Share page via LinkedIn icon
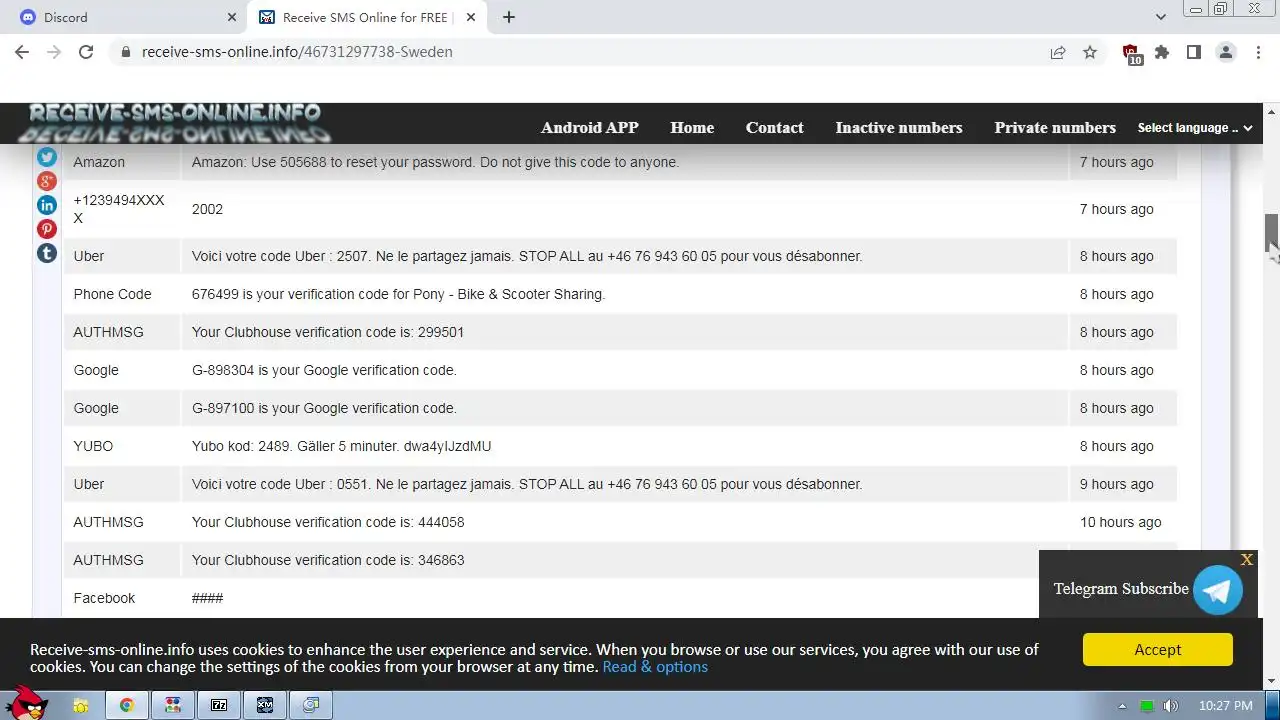Screen dimensions: 1280x720 [x=47, y=205]
